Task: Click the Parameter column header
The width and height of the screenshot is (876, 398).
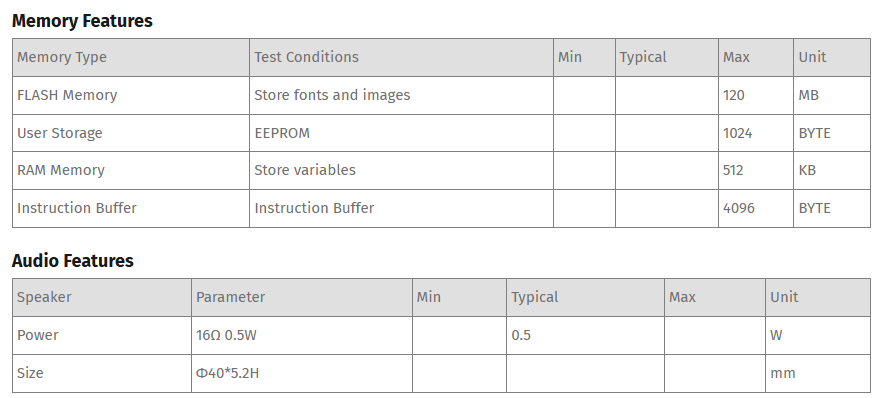Action: point(302,297)
